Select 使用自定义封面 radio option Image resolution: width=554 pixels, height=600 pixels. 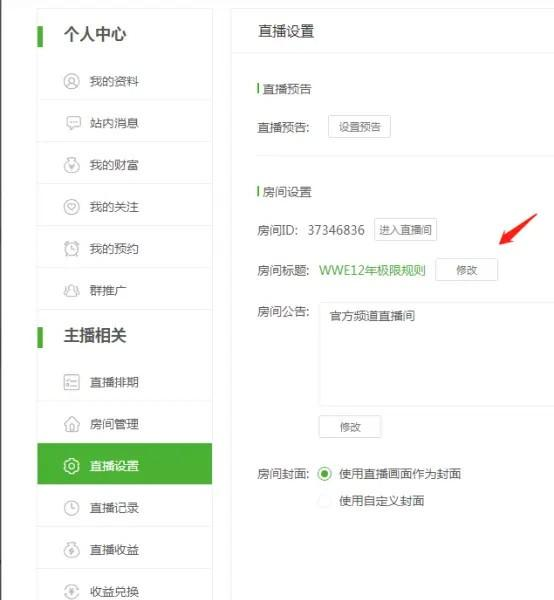point(324,501)
